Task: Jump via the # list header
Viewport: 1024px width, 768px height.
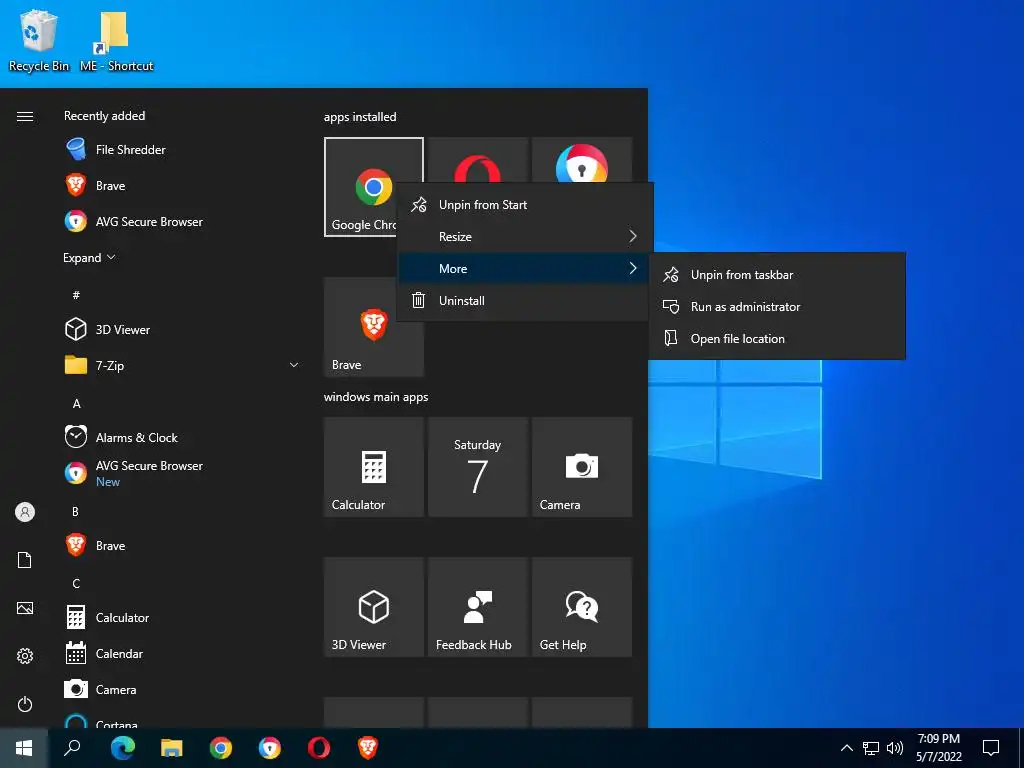Action: [76, 295]
